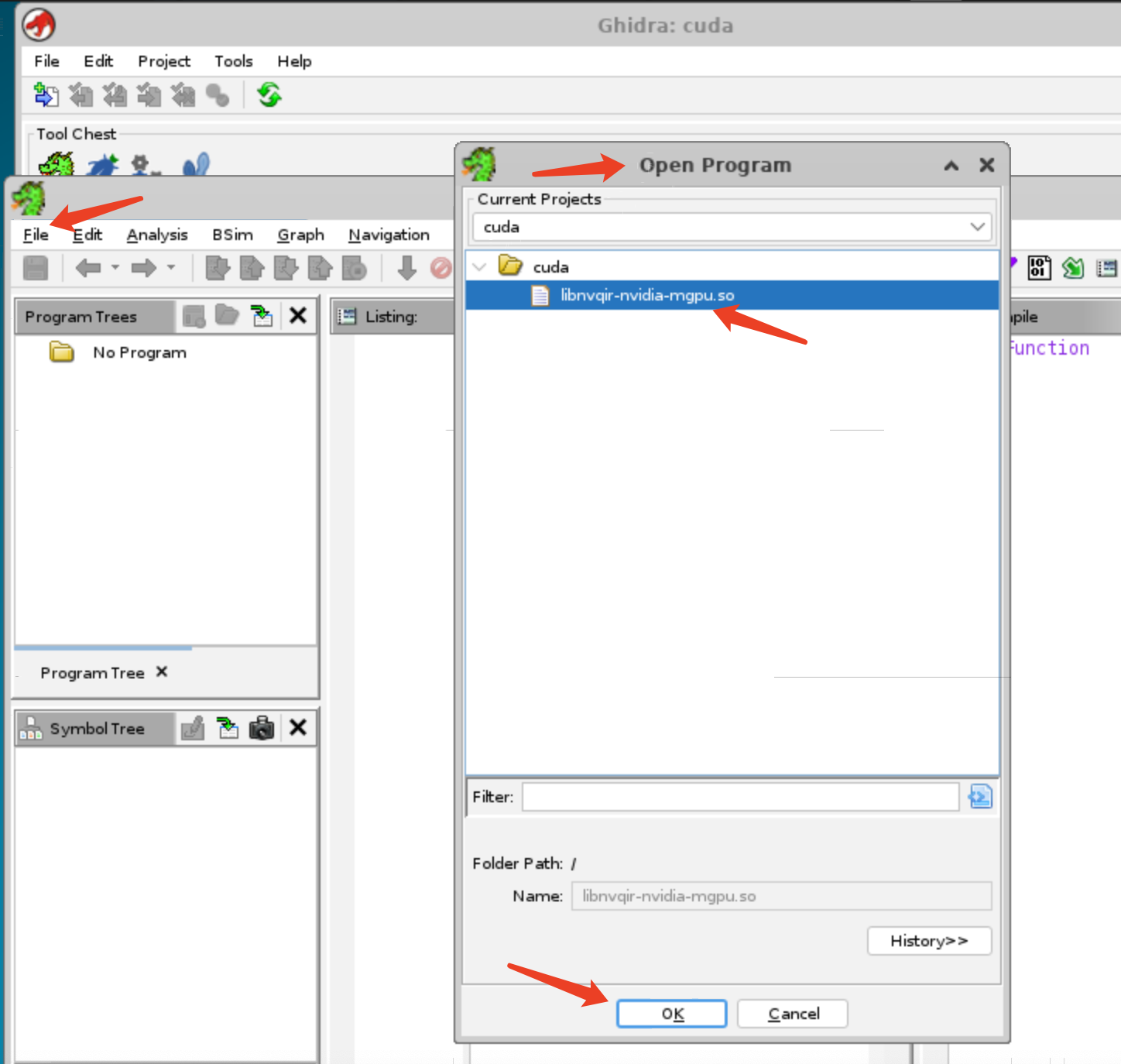Click the Add File to Version Control icon
The width and height of the screenshot is (1121, 1064).
point(46,95)
